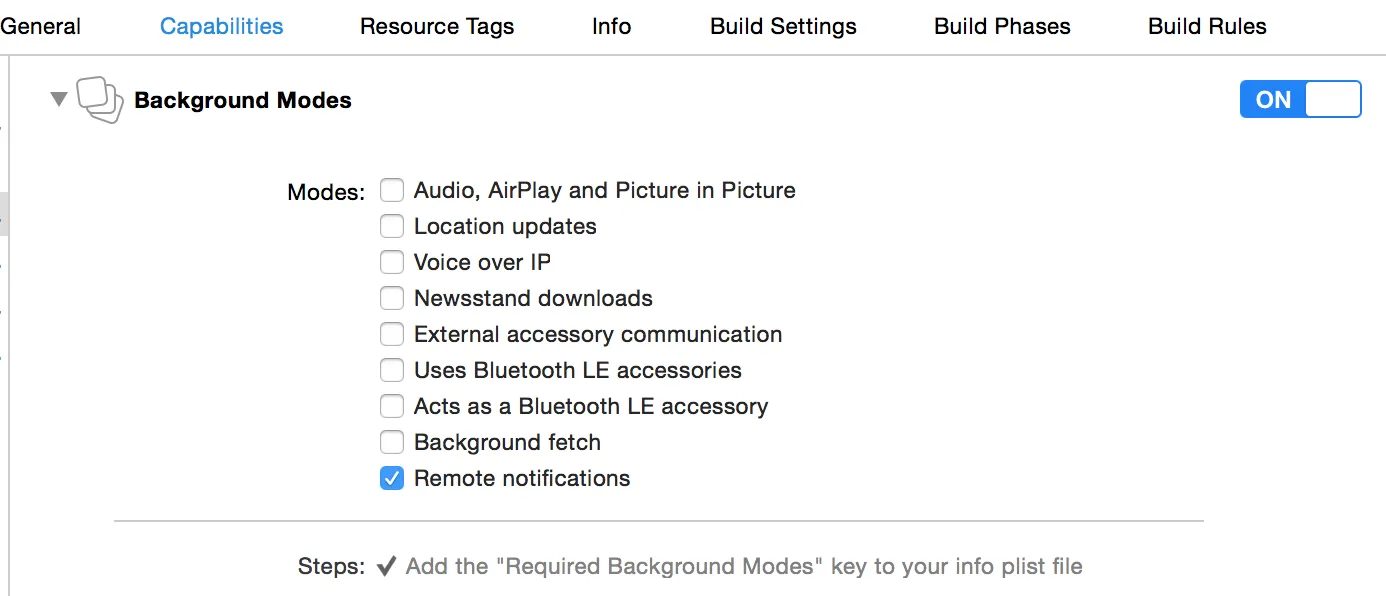Enable Audio, AirPlay and Picture in Picture
Viewport: 1386px width, 596px height.
[392, 190]
